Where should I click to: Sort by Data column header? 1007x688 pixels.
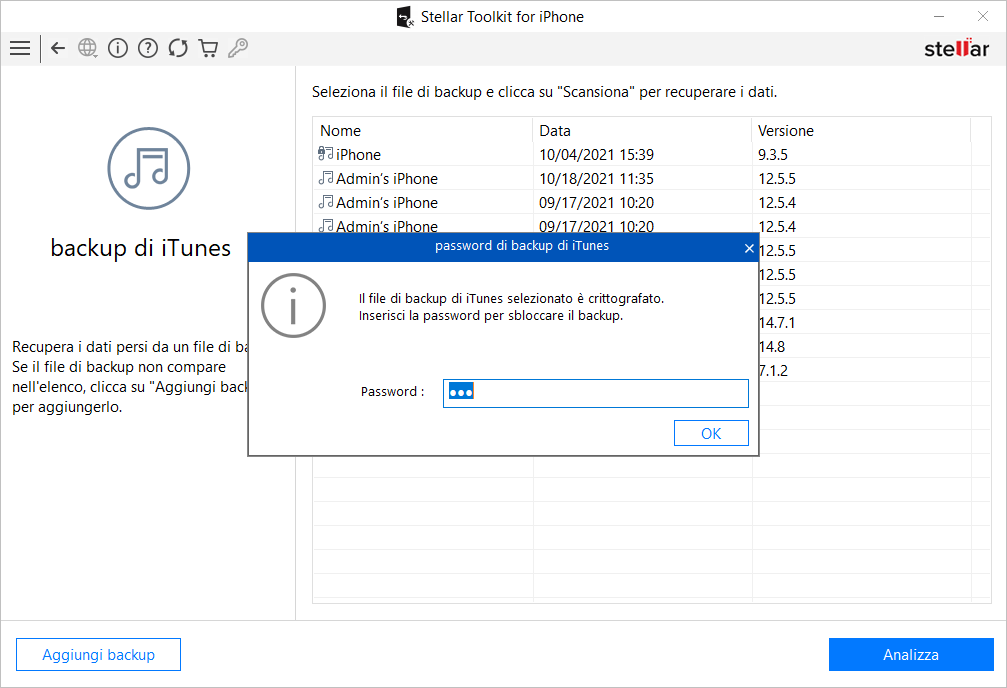pyautogui.click(x=642, y=130)
